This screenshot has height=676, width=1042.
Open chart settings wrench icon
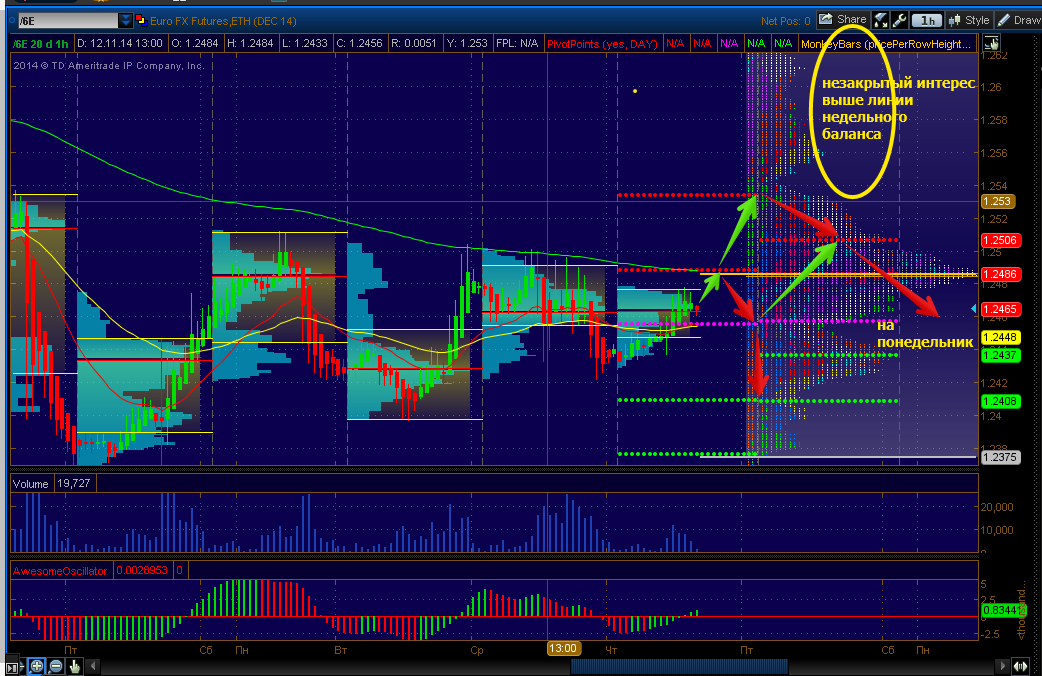point(899,21)
